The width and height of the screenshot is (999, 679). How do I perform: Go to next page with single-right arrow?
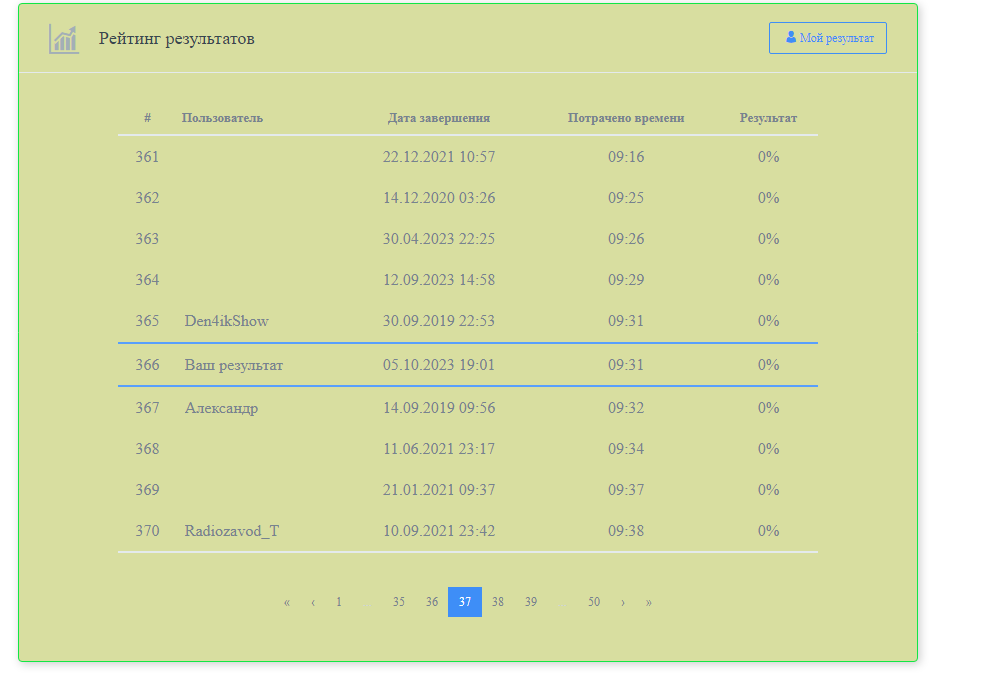pyautogui.click(x=623, y=602)
